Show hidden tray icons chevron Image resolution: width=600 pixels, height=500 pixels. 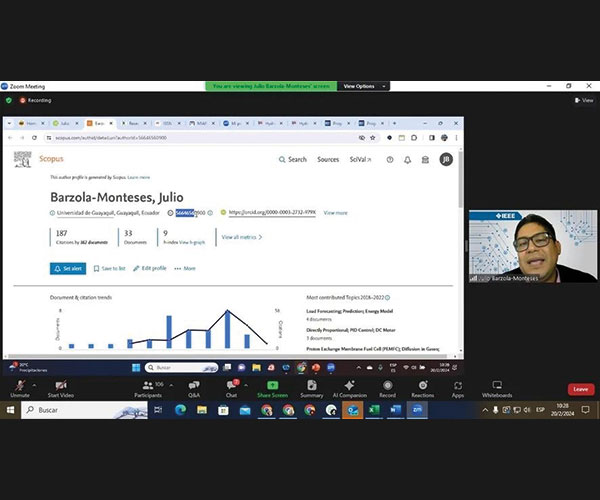[x=485, y=410]
